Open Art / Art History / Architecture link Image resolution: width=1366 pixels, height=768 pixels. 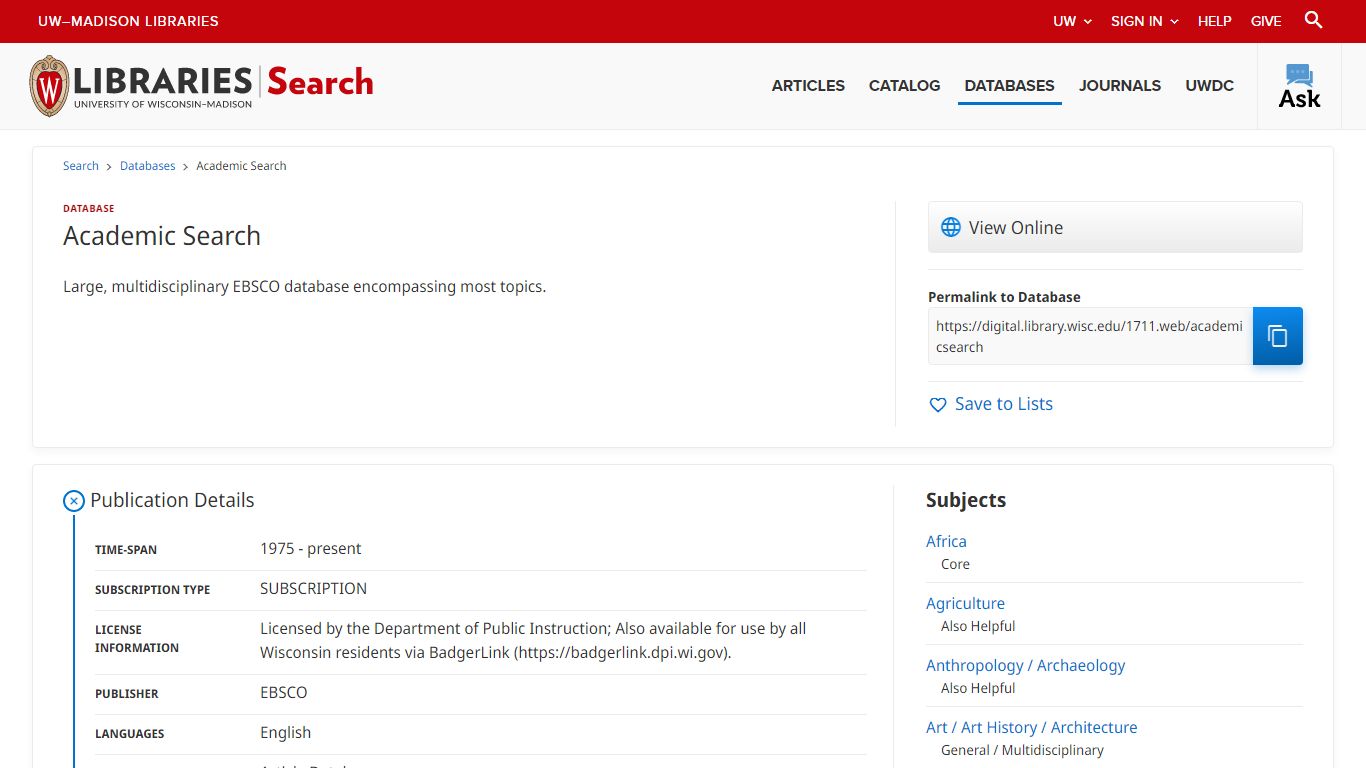click(1031, 727)
